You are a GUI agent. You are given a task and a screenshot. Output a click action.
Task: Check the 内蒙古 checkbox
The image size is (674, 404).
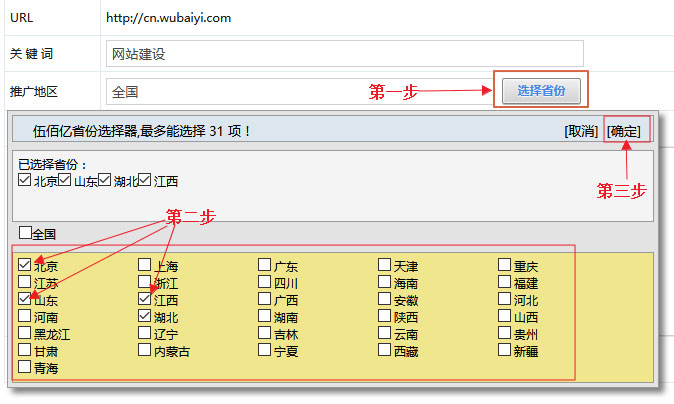point(145,350)
